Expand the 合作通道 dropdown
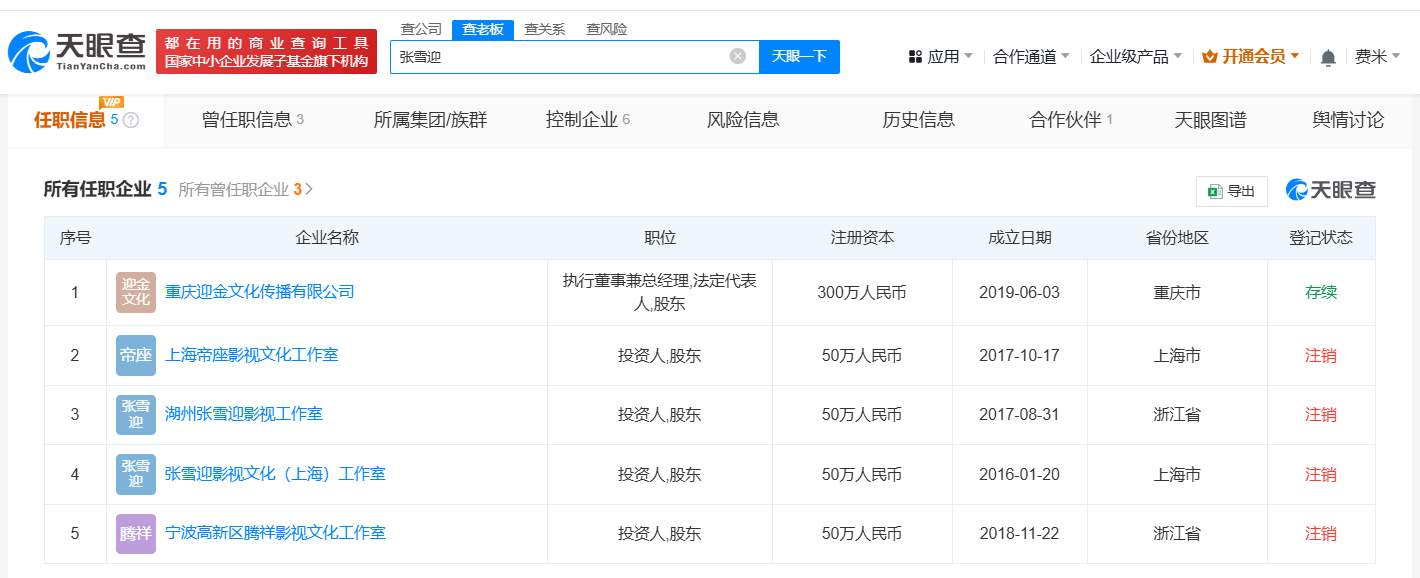The width and height of the screenshot is (1420, 578). click(x=1031, y=57)
